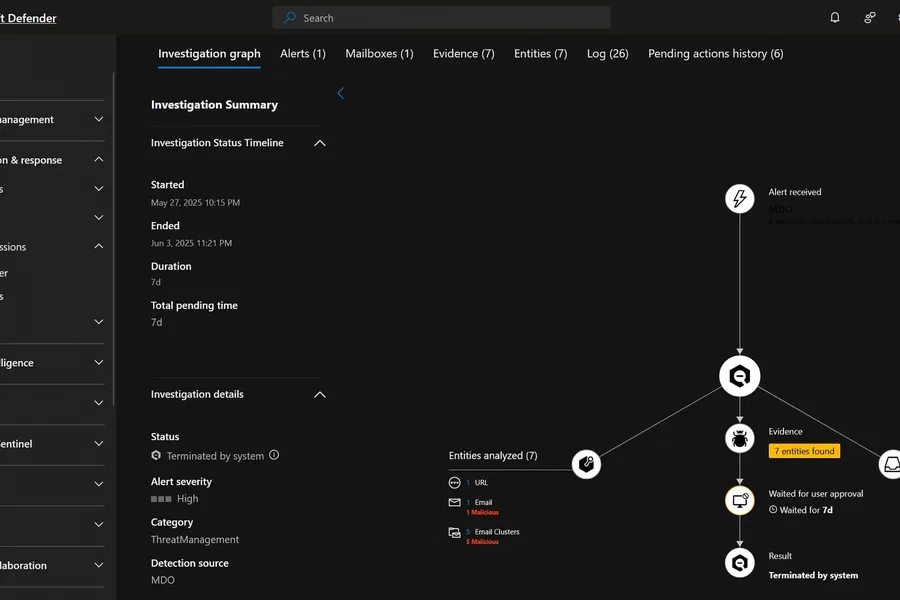900x600 pixels.
Task: Click '1 Malicious' under Email
Action: pos(482,513)
